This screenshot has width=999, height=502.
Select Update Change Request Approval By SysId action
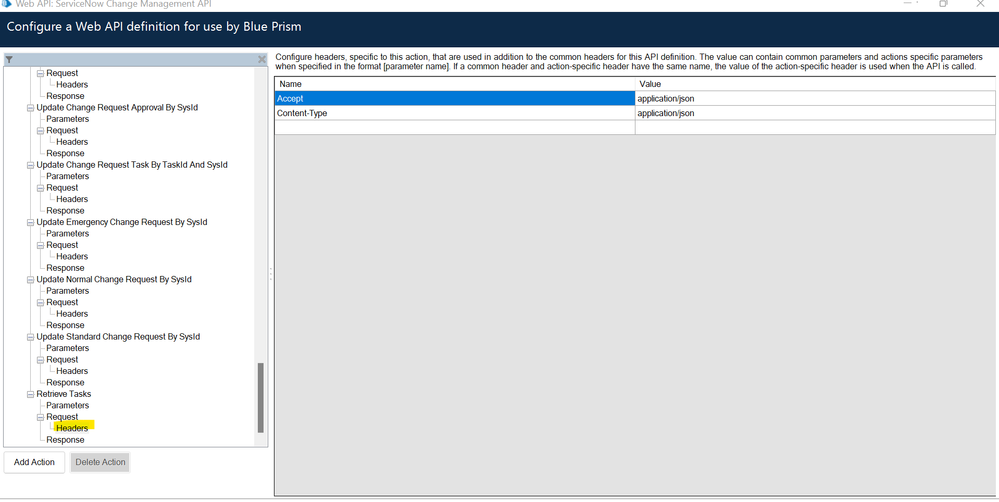117,108
